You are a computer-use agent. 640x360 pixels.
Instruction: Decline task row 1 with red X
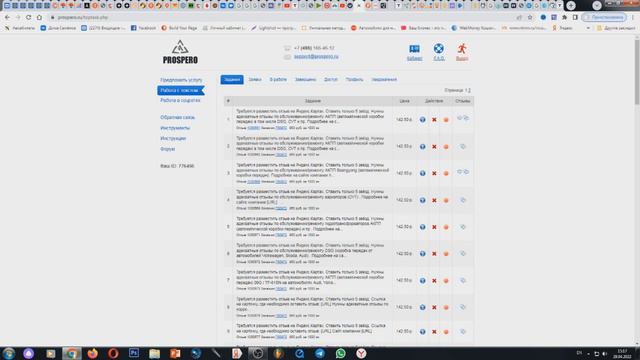(x=434, y=120)
